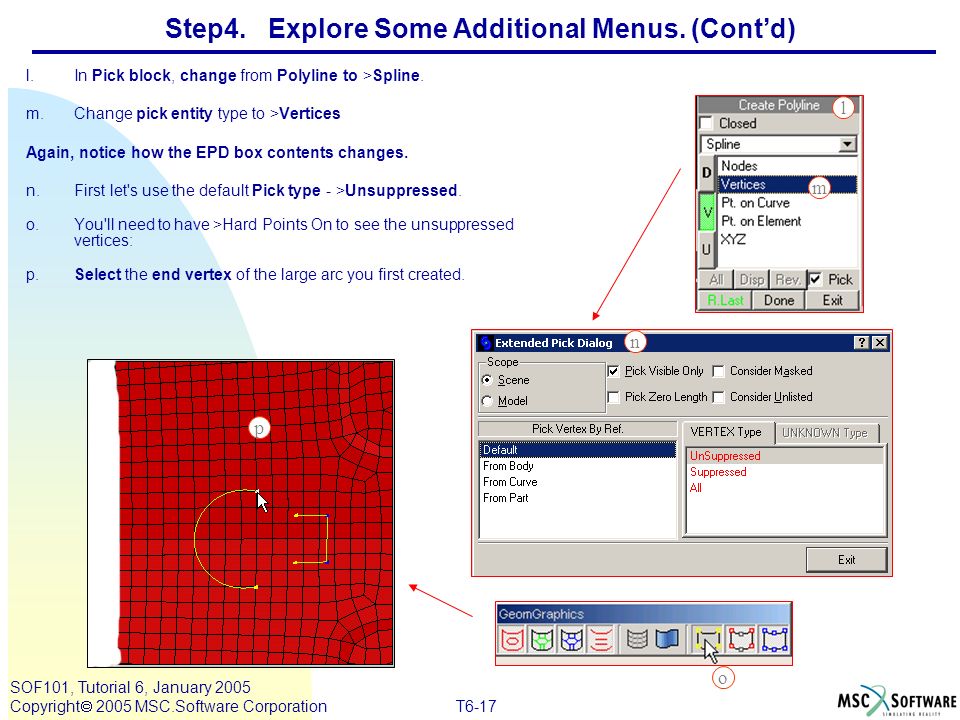Select Pt. on Element entity type
The image size is (960, 720).
tap(787, 221)
